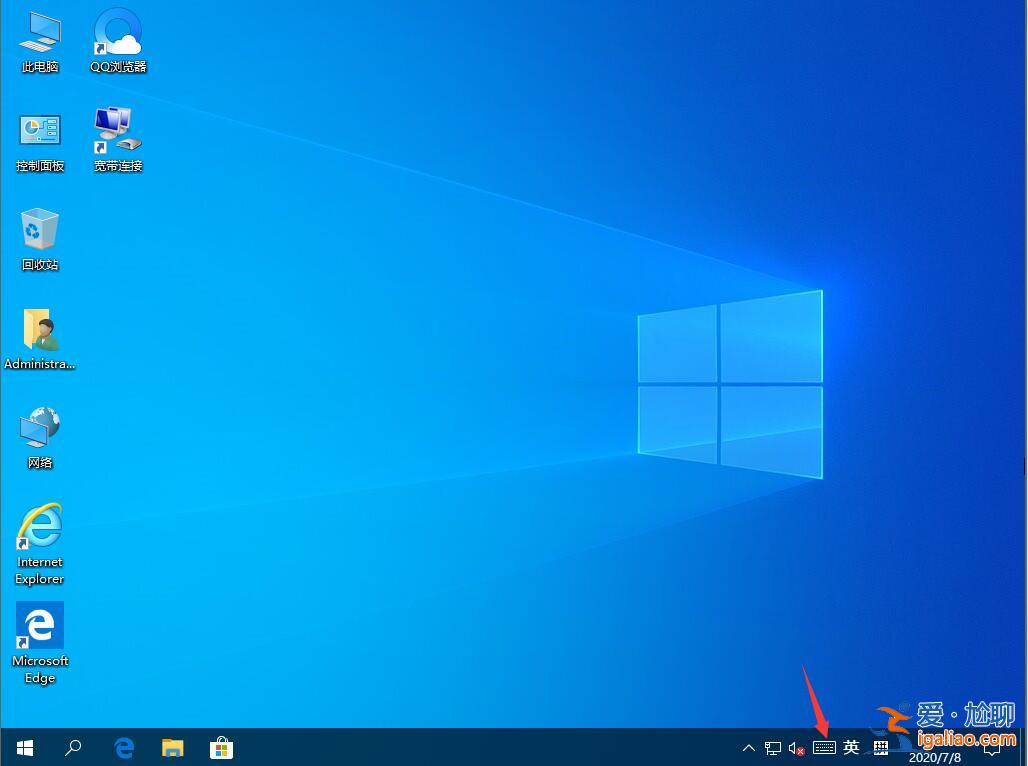Viewport: 1028px width, 766px height.
Task: Show hidden tray icons with the chevron
Action: pyautogui.click(x=748, y=747)
